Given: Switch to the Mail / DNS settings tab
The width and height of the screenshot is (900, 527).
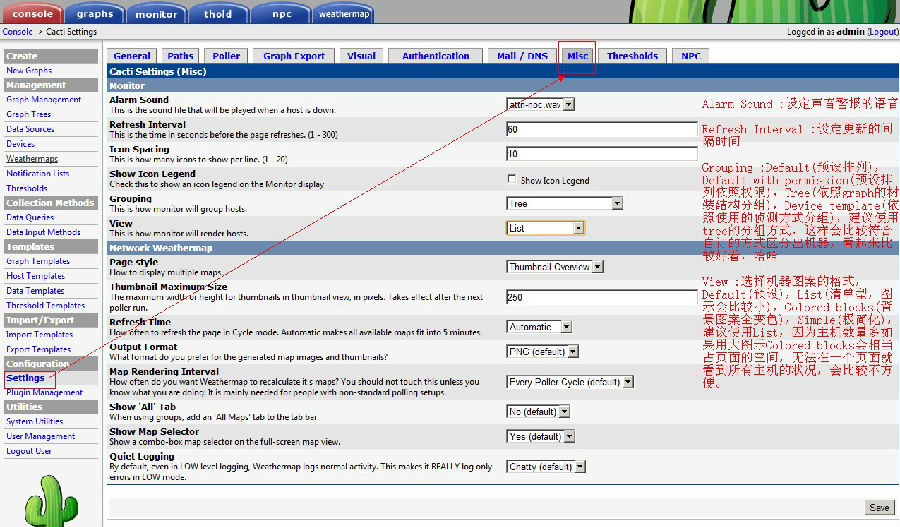Looking at the screenshot, I should click(x=522, y=56).
